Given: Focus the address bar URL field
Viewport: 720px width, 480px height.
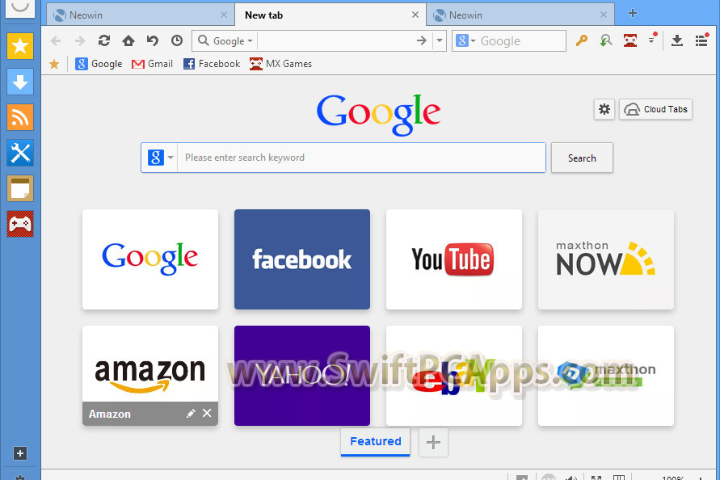Looking at the screenshot, I should click(336, 41).
